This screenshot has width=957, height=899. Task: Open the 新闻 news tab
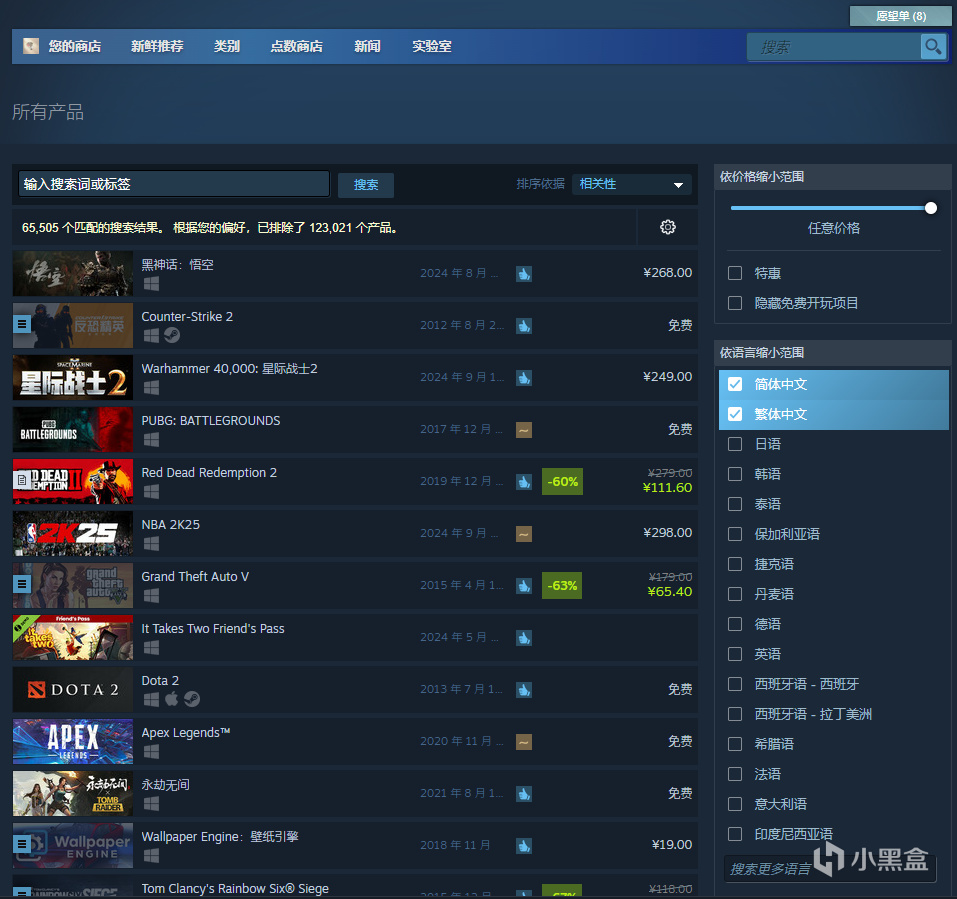[367, 46]
